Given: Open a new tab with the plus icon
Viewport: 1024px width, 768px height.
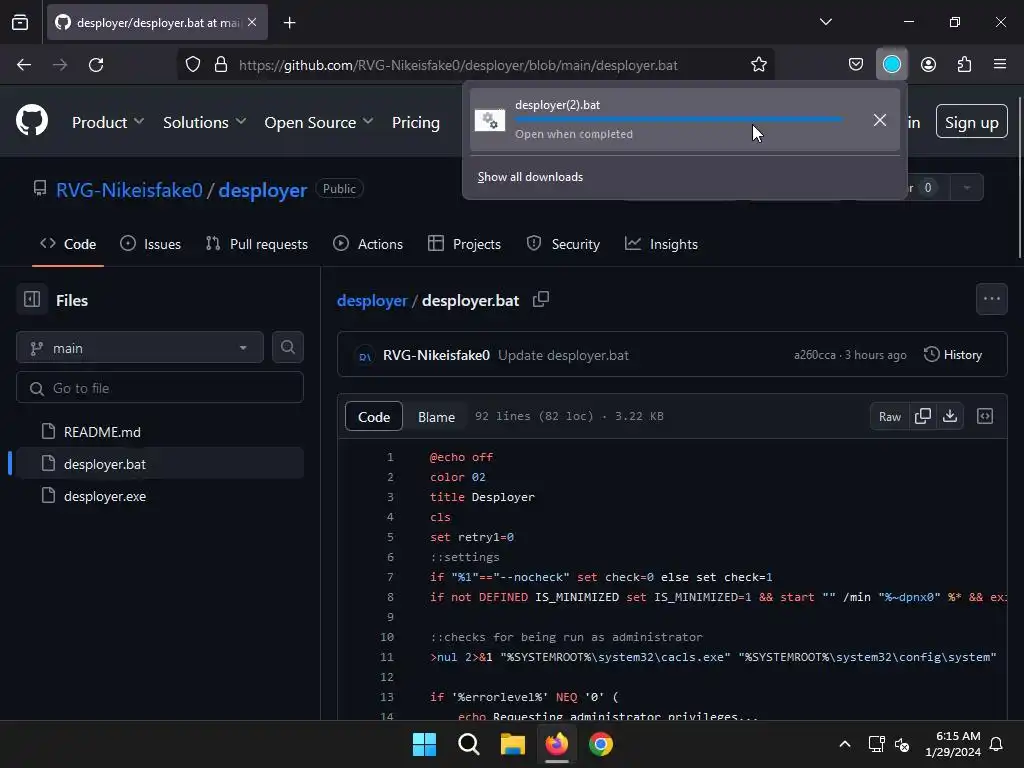Looking at the screenshot, I should [x=289, y=23].
